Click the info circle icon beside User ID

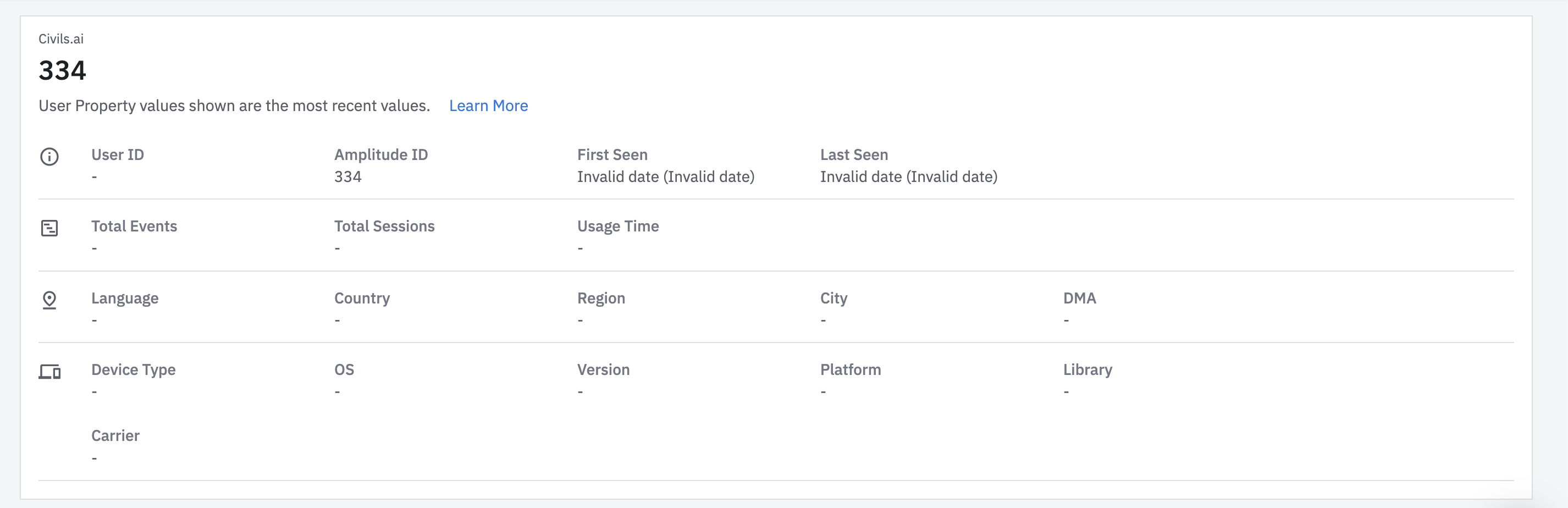(49, 157)
